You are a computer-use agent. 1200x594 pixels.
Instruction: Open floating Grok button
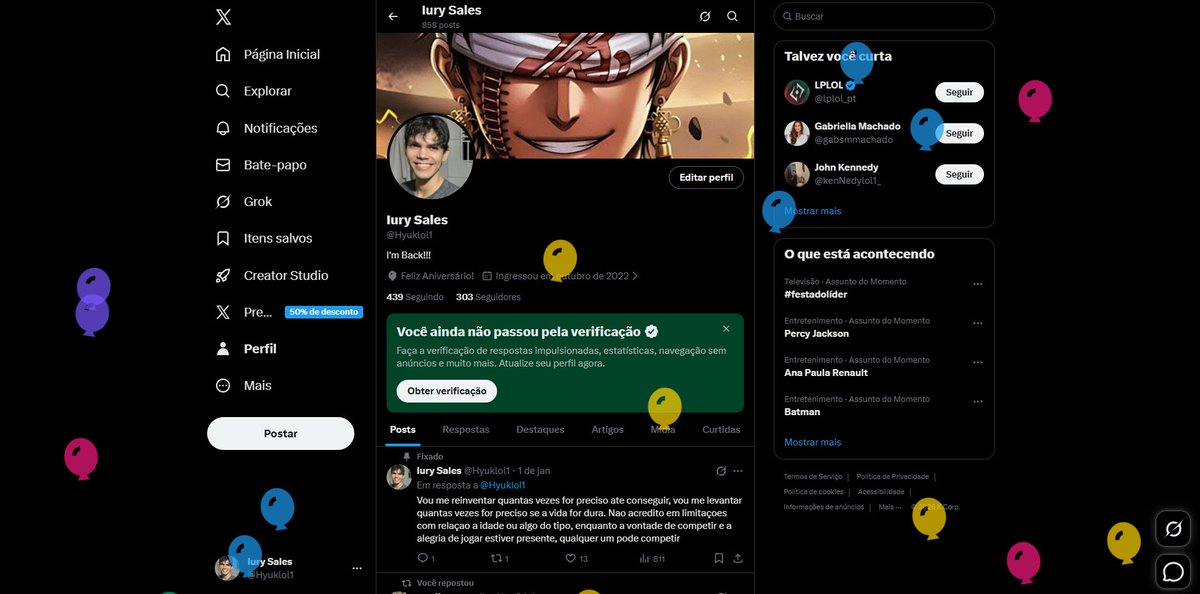click(x=1173, y=529)
